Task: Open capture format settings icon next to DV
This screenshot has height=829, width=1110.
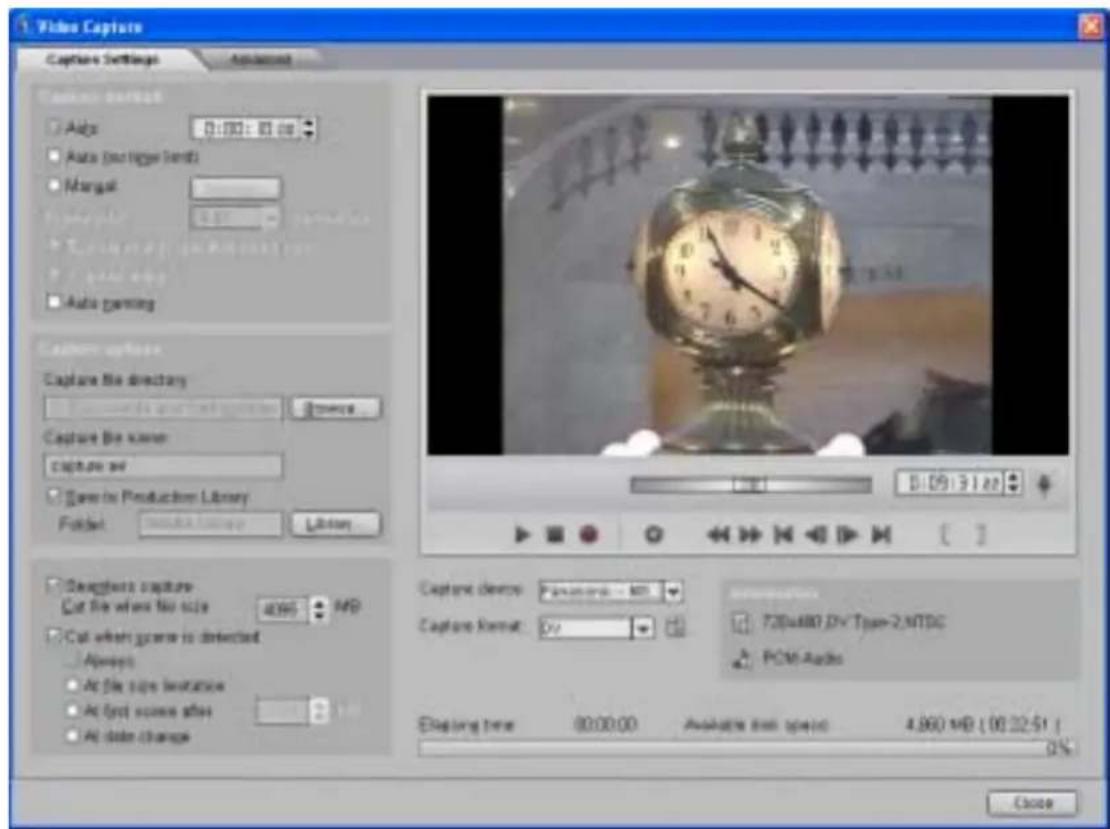Action: pos(675,627)
